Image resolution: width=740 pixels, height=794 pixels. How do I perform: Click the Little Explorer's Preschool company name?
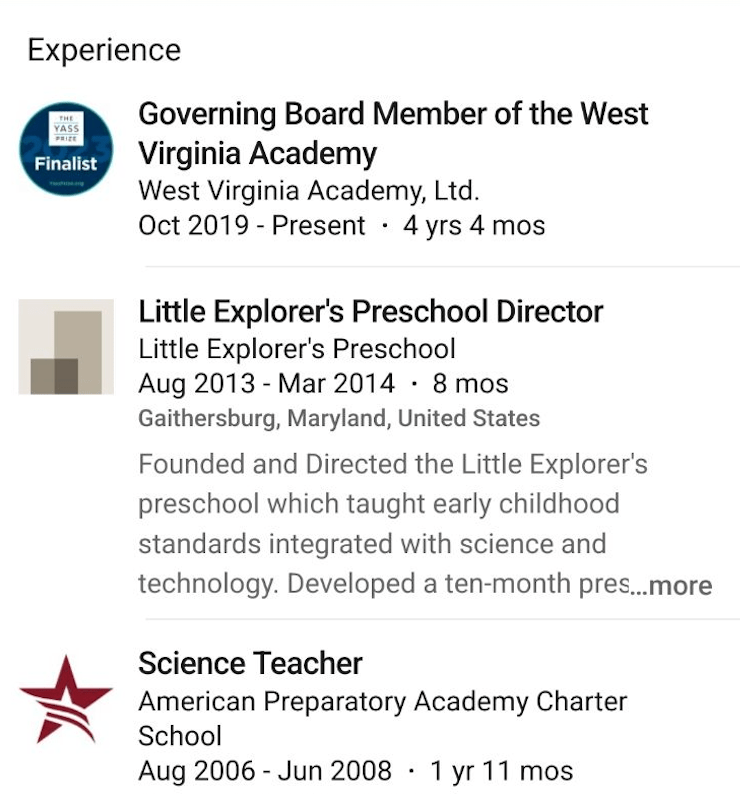click(297, 349)
